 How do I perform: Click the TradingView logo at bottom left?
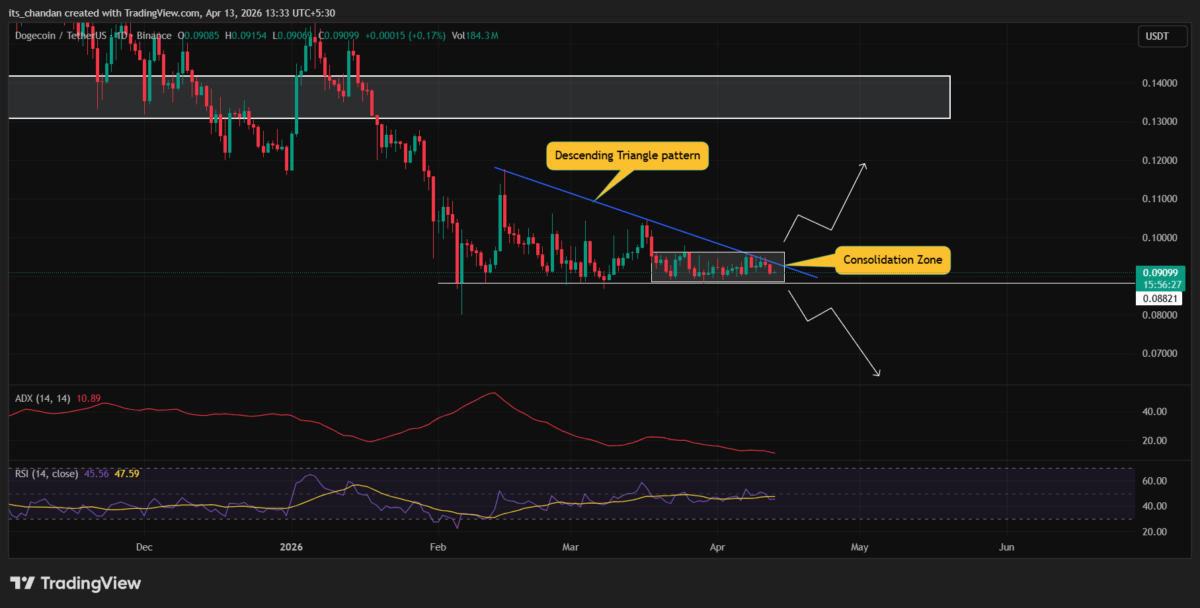click(75, 583)
